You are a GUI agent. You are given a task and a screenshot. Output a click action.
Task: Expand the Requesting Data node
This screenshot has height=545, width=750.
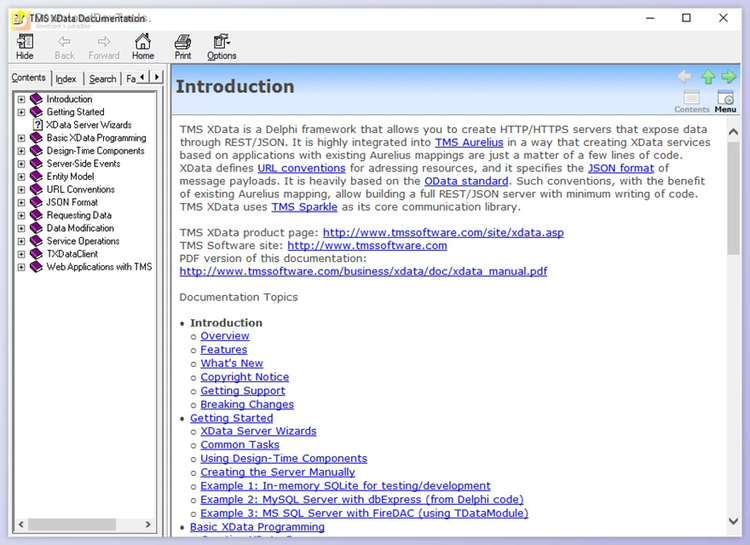coord(21,216)
